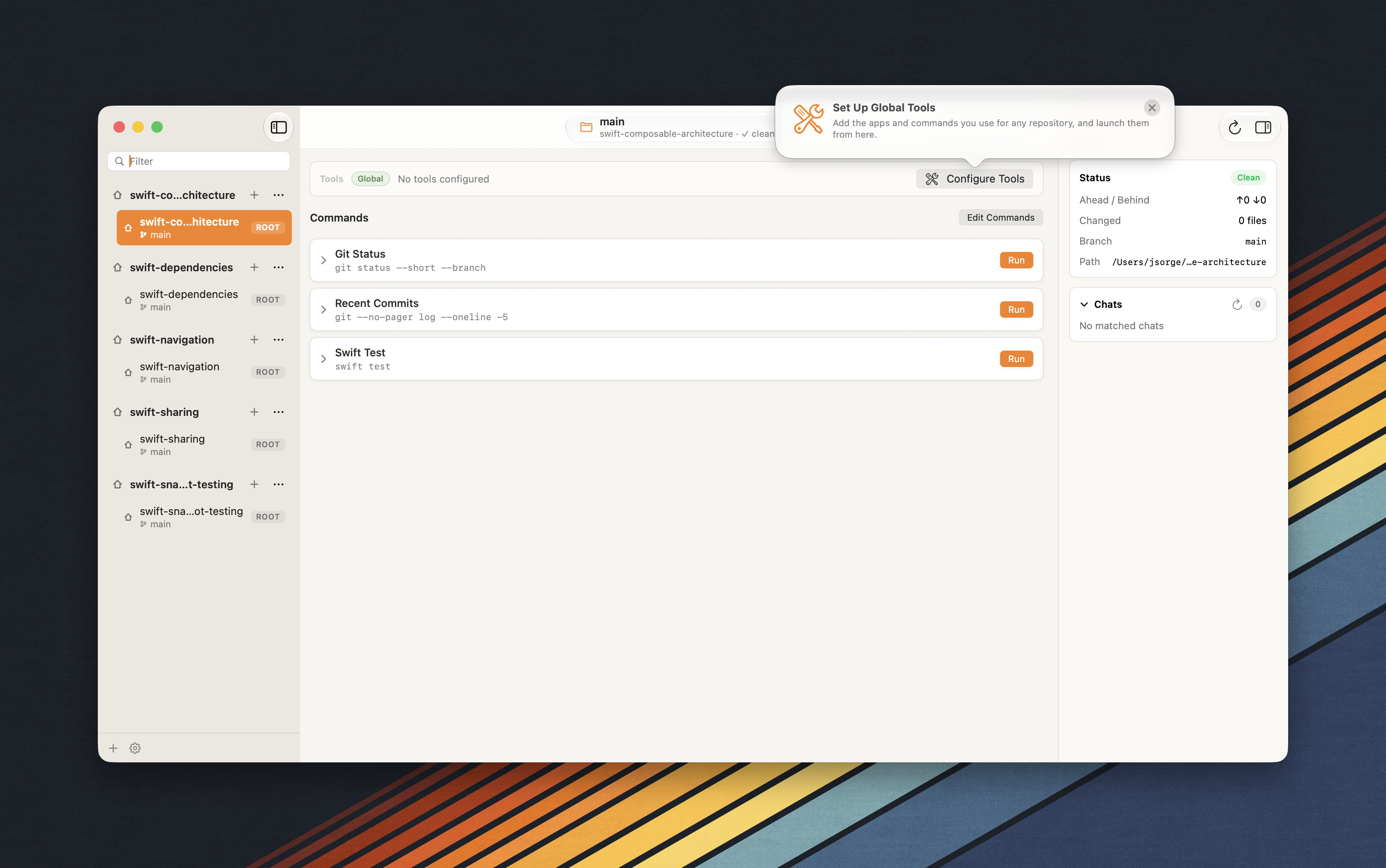Add a new repository with bottom plus icon
The width and height of the screenshot is (1386, 868).
point(113,748)
